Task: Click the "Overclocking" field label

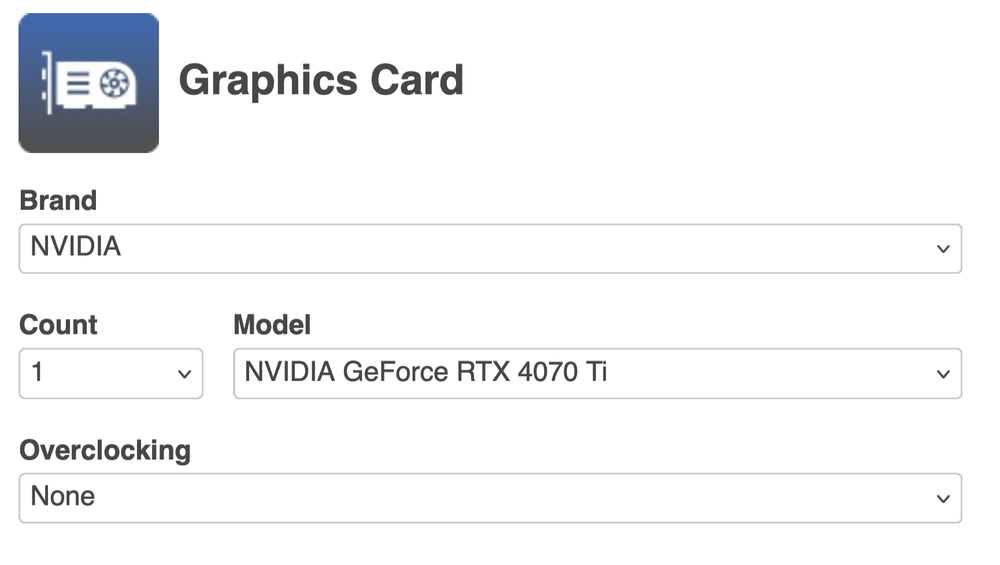Action: (x=105, y=450)
